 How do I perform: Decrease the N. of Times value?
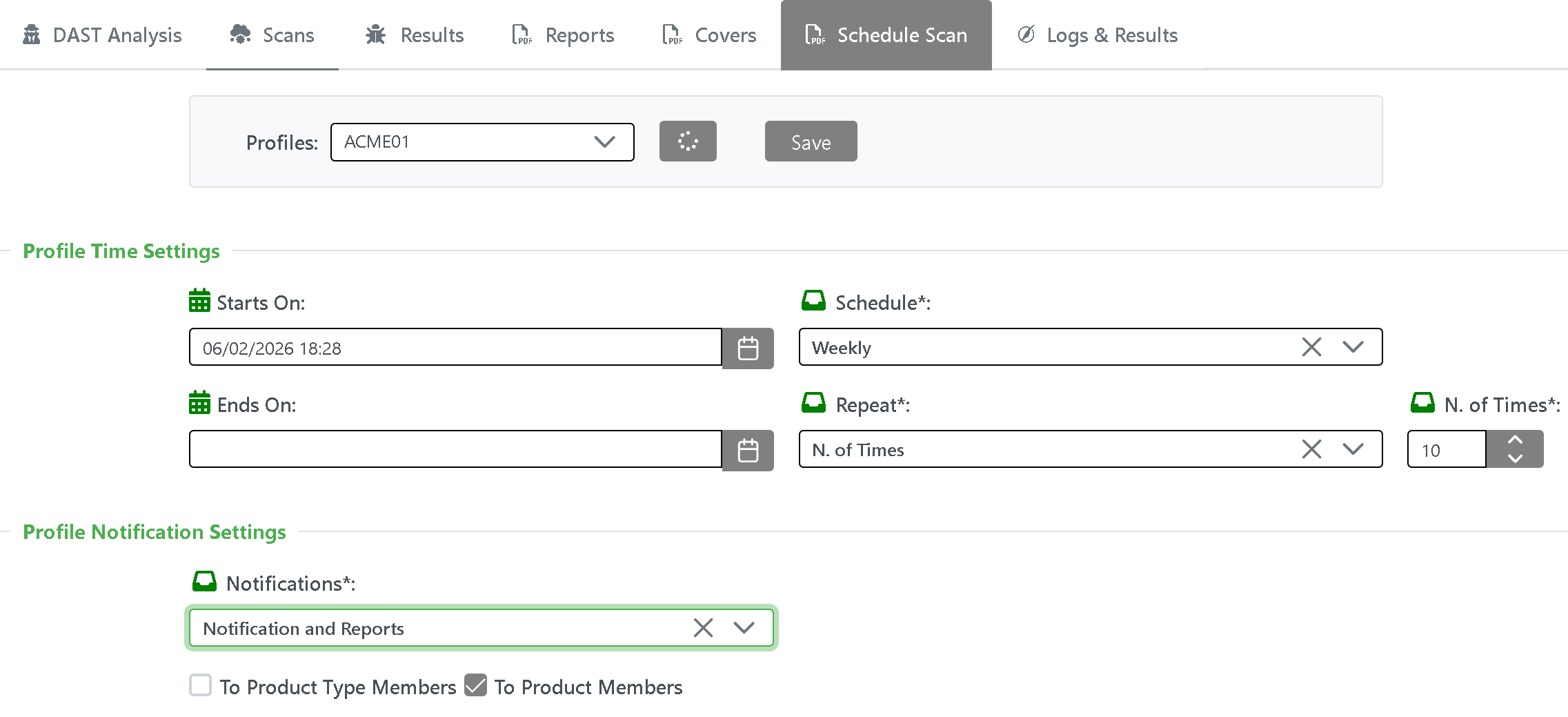[1515, 459]
